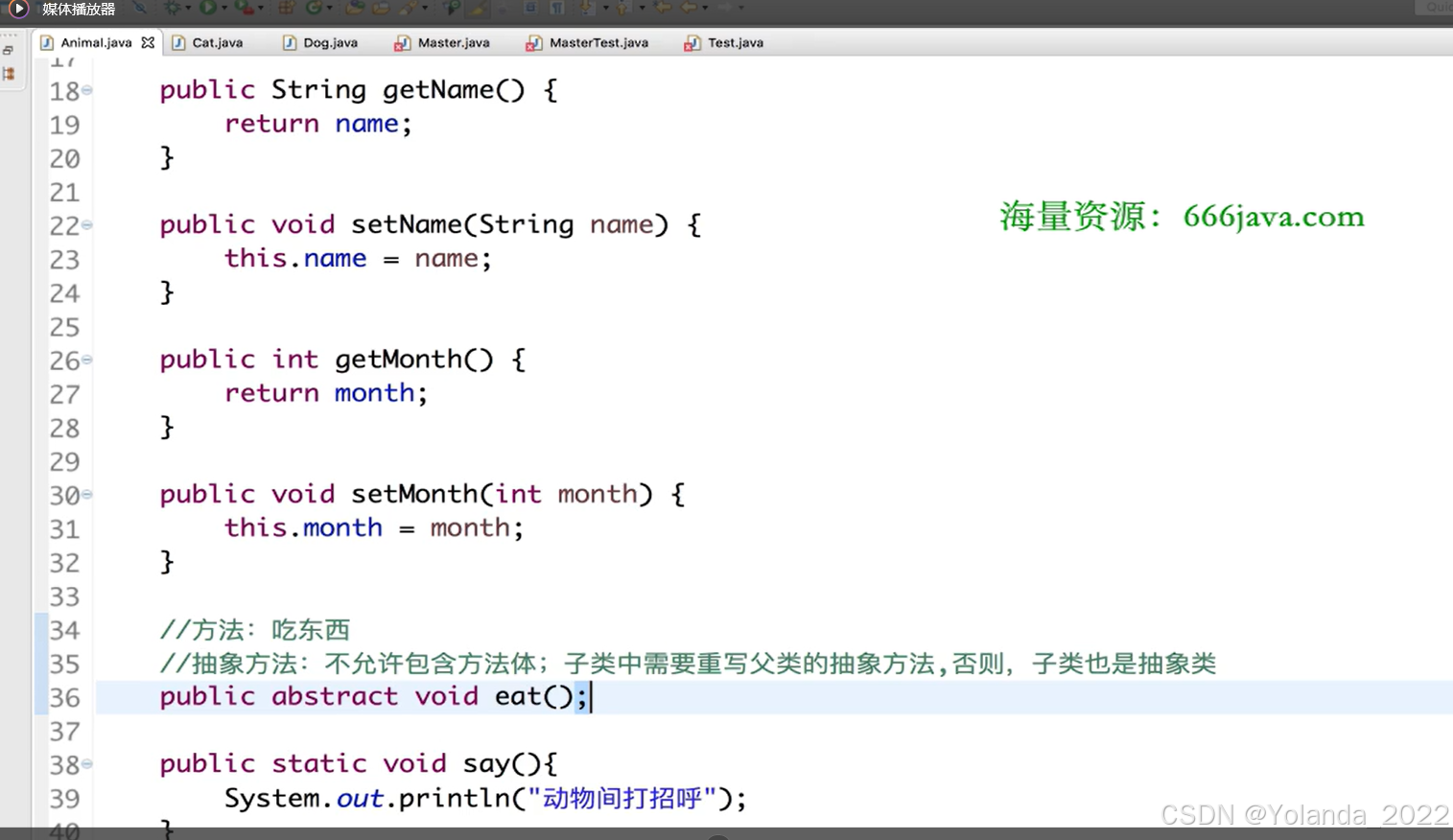Switch to the Animal.java tab

(96, 42)
